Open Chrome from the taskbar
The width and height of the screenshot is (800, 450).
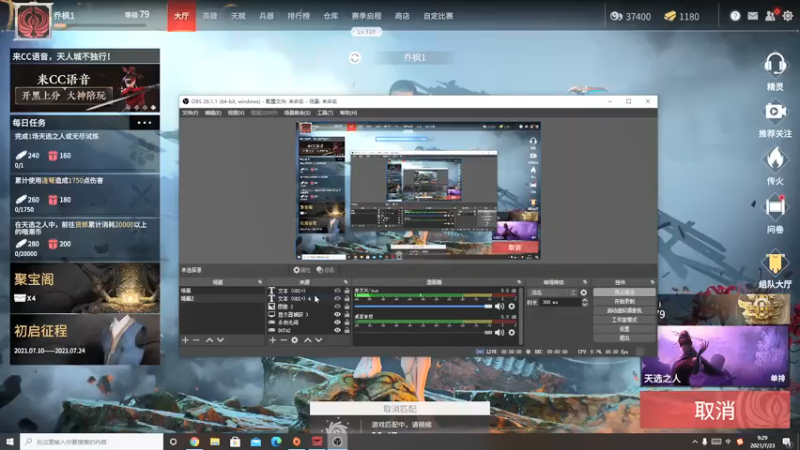coord(194,441)
